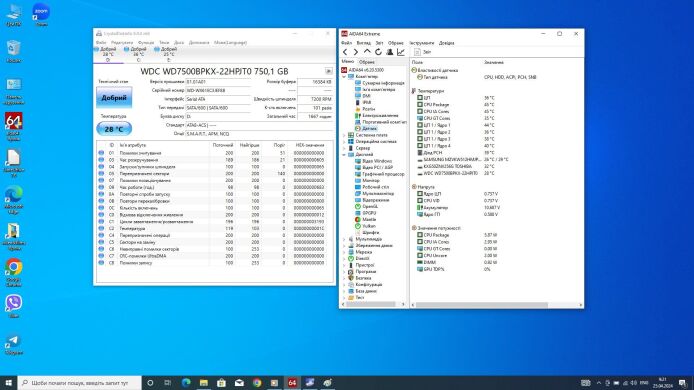The width and height of the screenshot is (694, 390).
Task: Switch to Обране tab in AIDA64 sidebar
Action: click(366, 62)
